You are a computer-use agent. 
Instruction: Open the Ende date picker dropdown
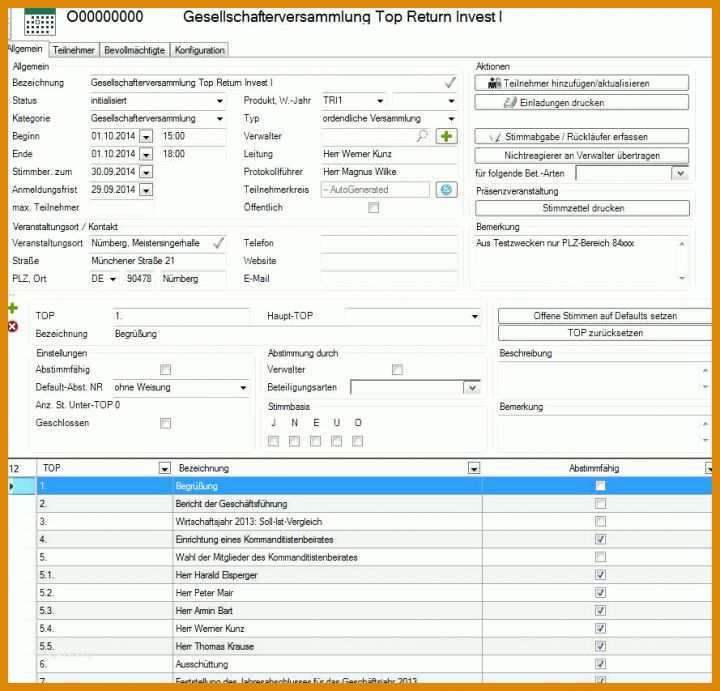[146, 154]
